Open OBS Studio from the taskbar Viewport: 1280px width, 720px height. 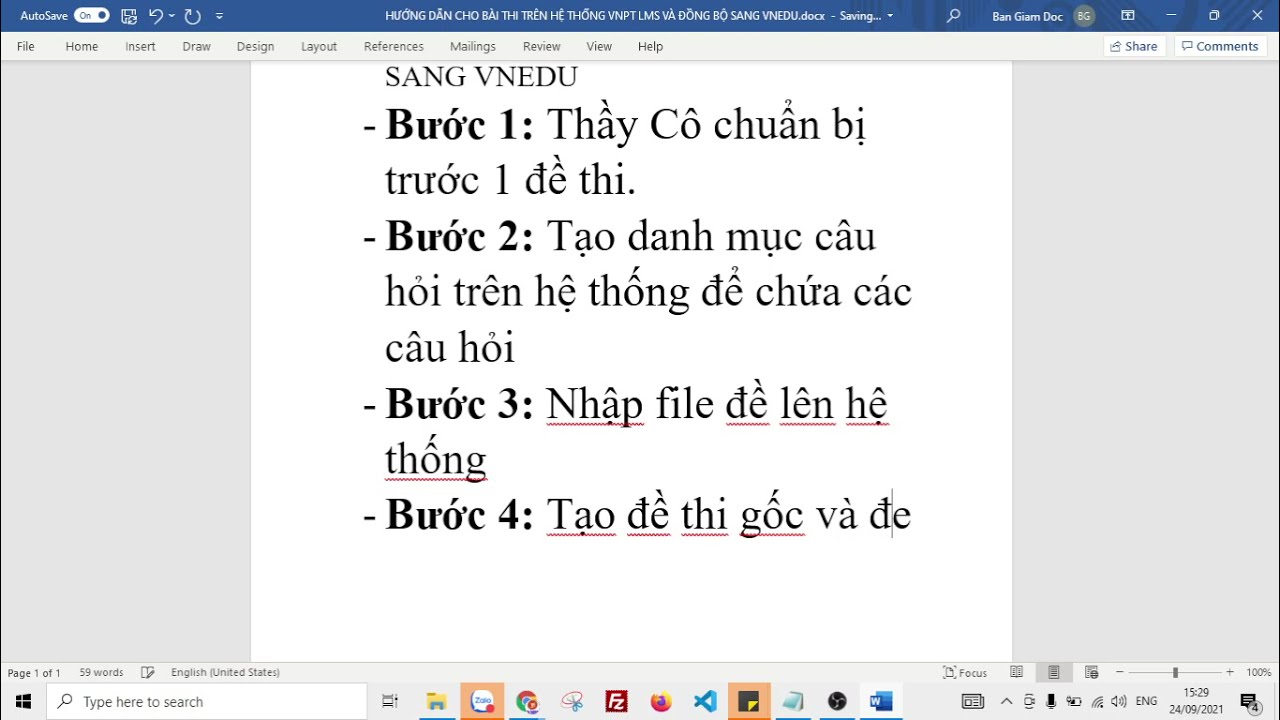pyautogui.click(x=838, y=702)
